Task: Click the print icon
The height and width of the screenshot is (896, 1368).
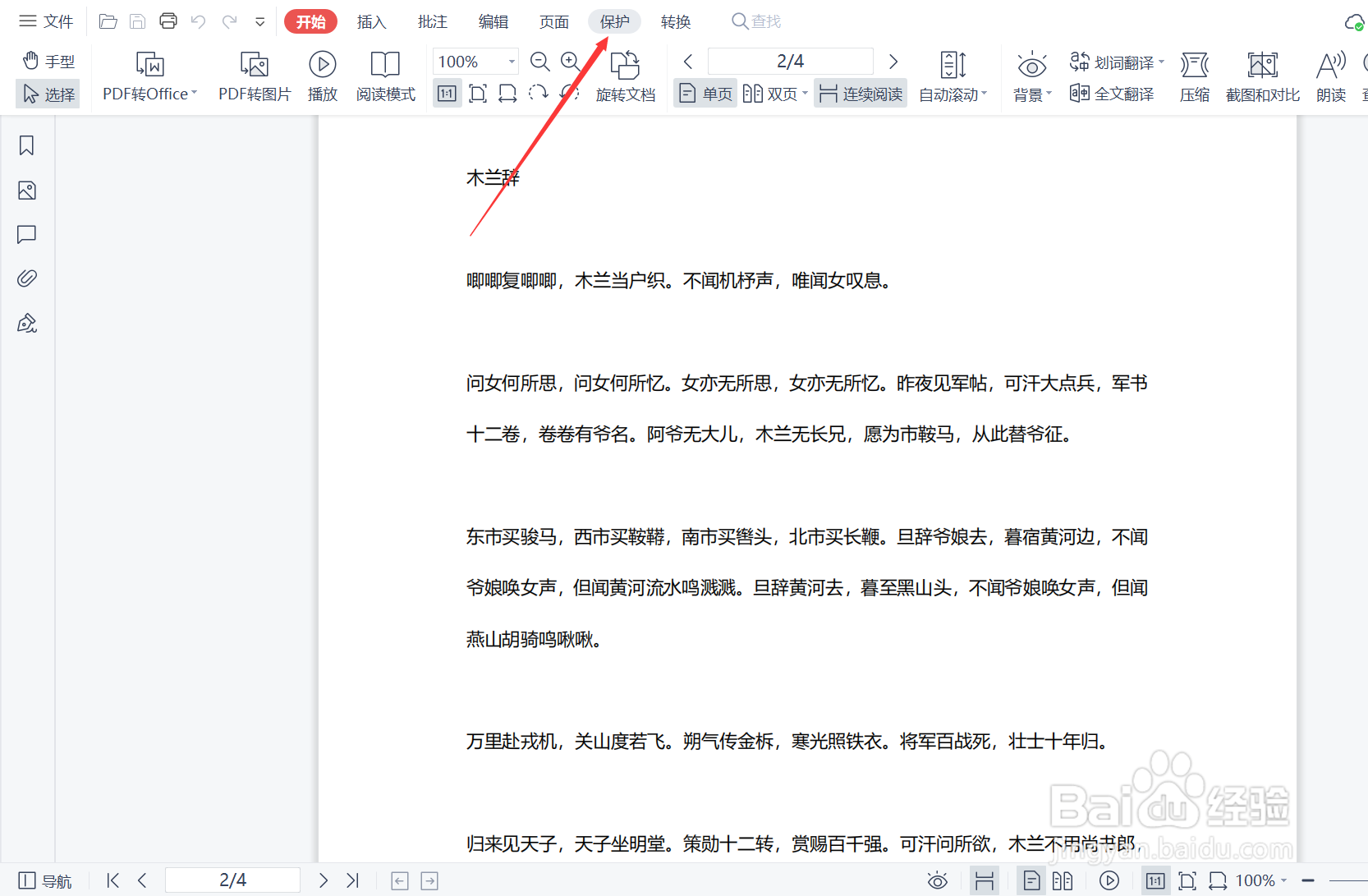Action: click(168, 21)
